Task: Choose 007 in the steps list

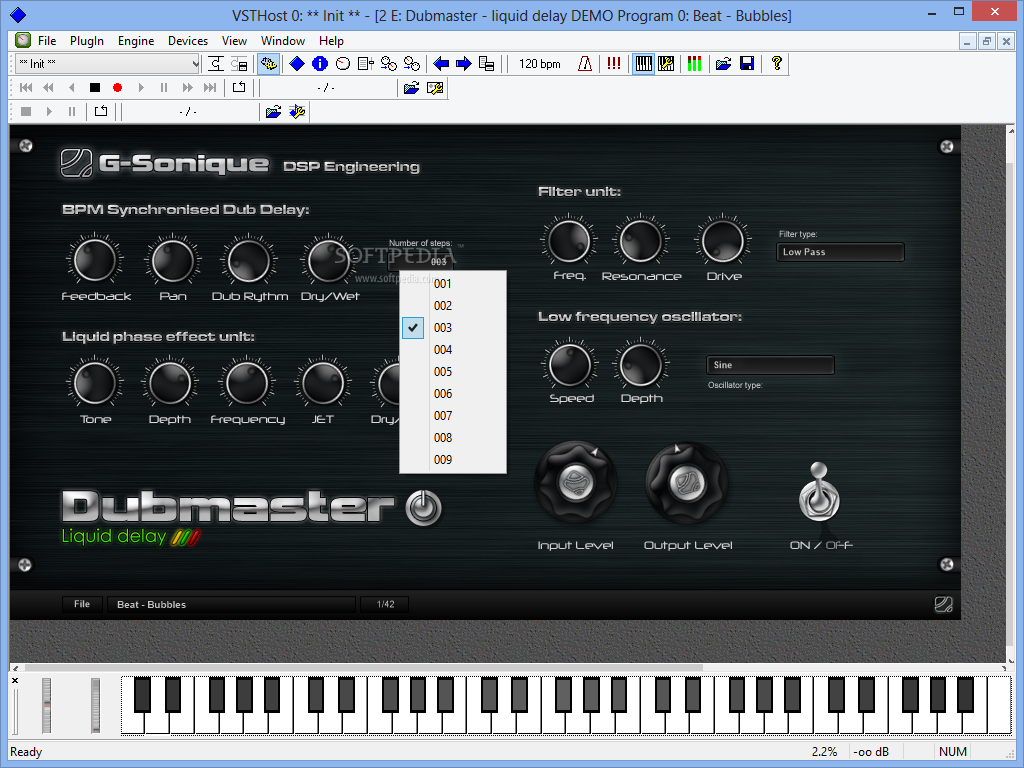Action: click(453, 415)
